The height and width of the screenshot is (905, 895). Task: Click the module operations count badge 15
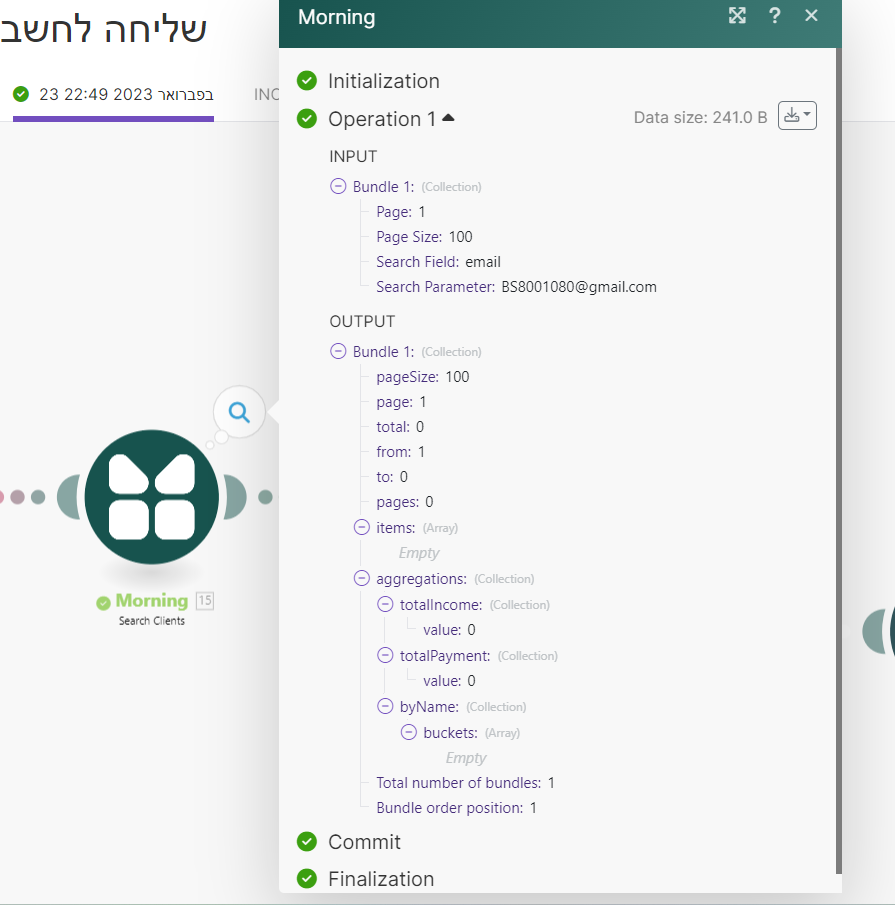[x=205, y=600]
